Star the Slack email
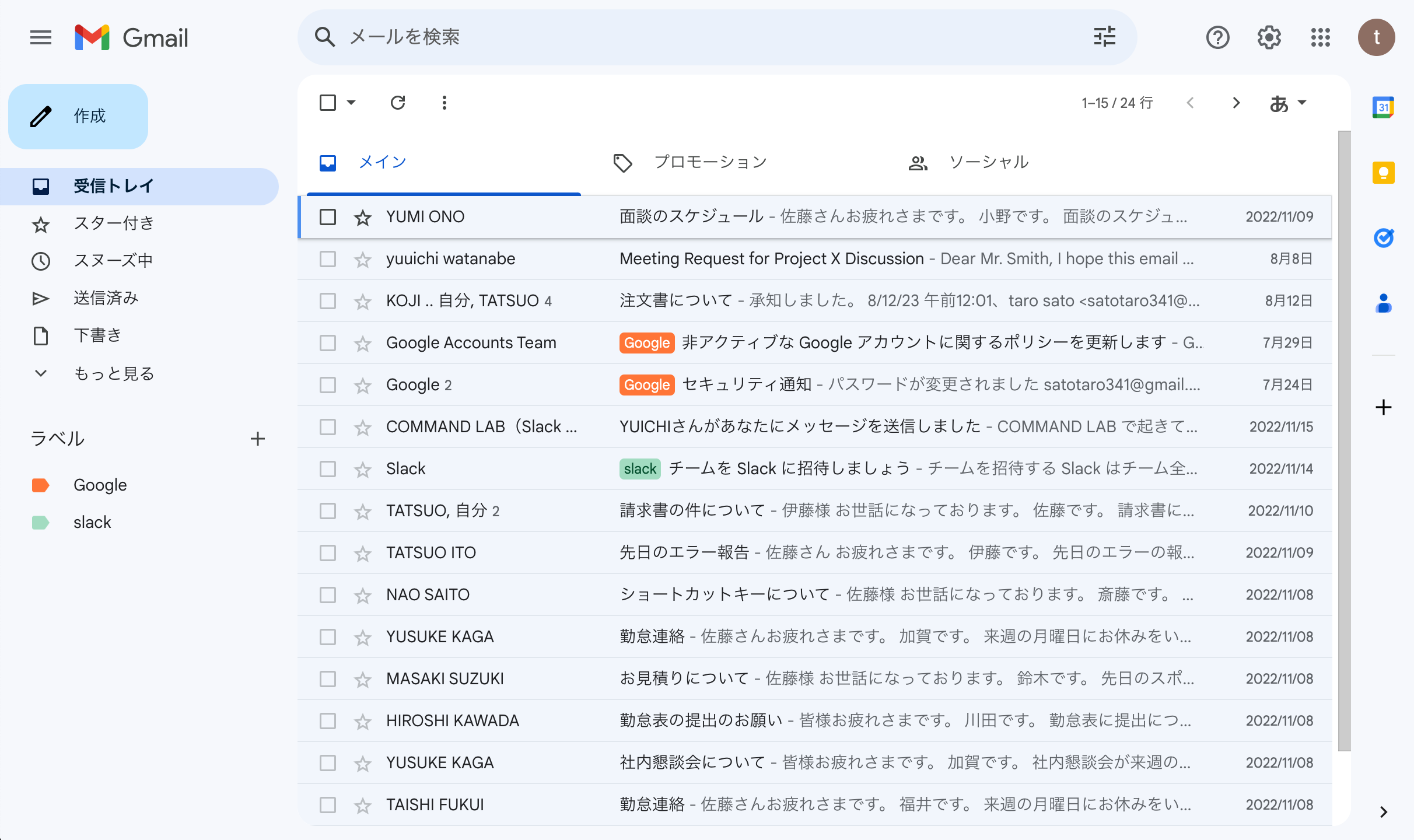 tap(363, 470)
